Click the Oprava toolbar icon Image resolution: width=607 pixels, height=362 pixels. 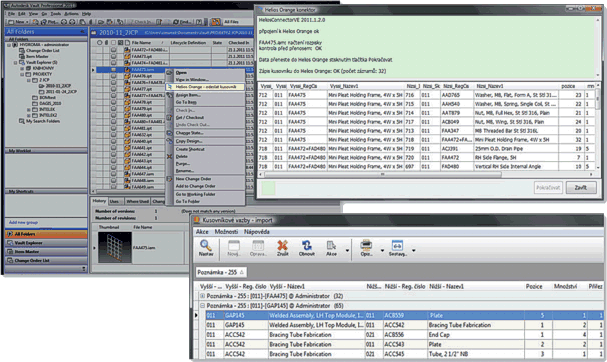coord(258,246)
